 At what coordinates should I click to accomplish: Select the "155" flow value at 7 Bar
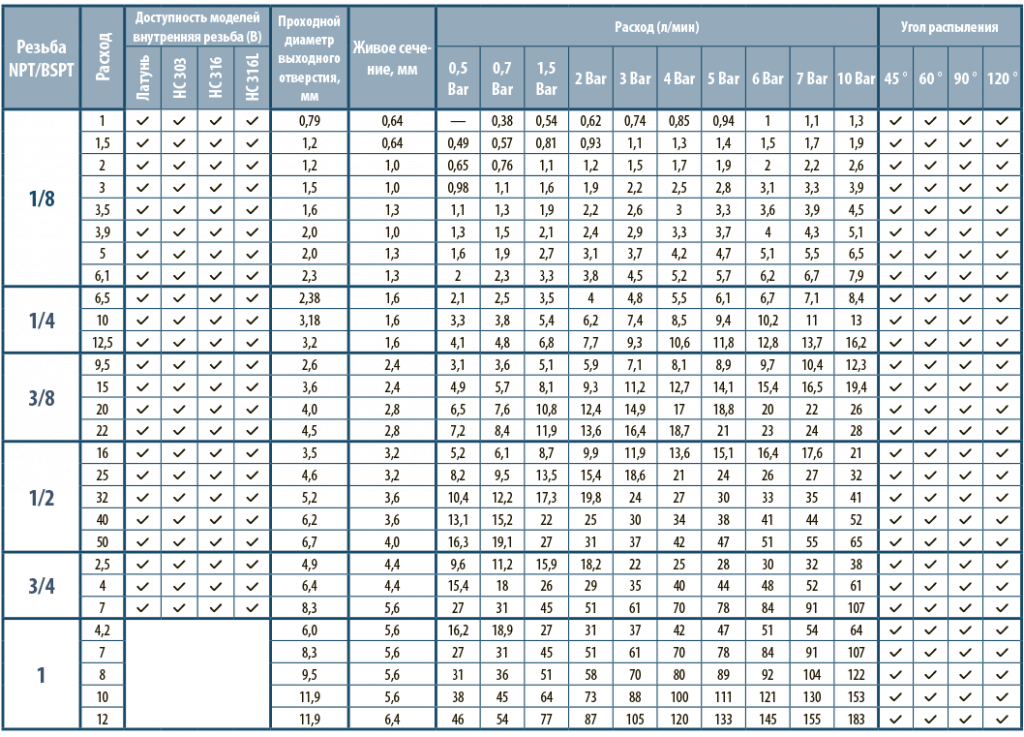812,719
